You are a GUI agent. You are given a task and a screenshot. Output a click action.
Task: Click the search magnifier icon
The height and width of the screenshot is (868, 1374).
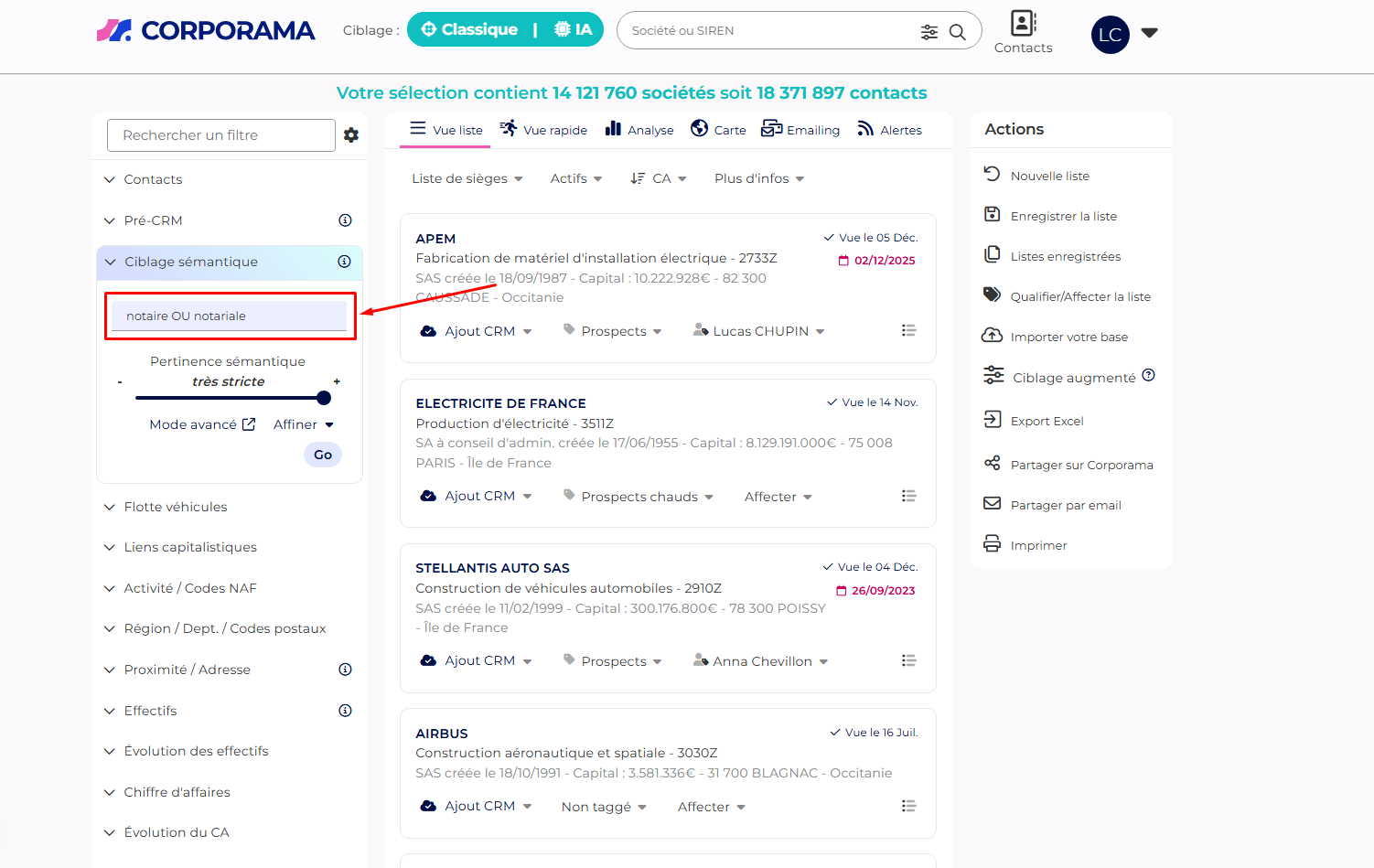coord(957,32)
